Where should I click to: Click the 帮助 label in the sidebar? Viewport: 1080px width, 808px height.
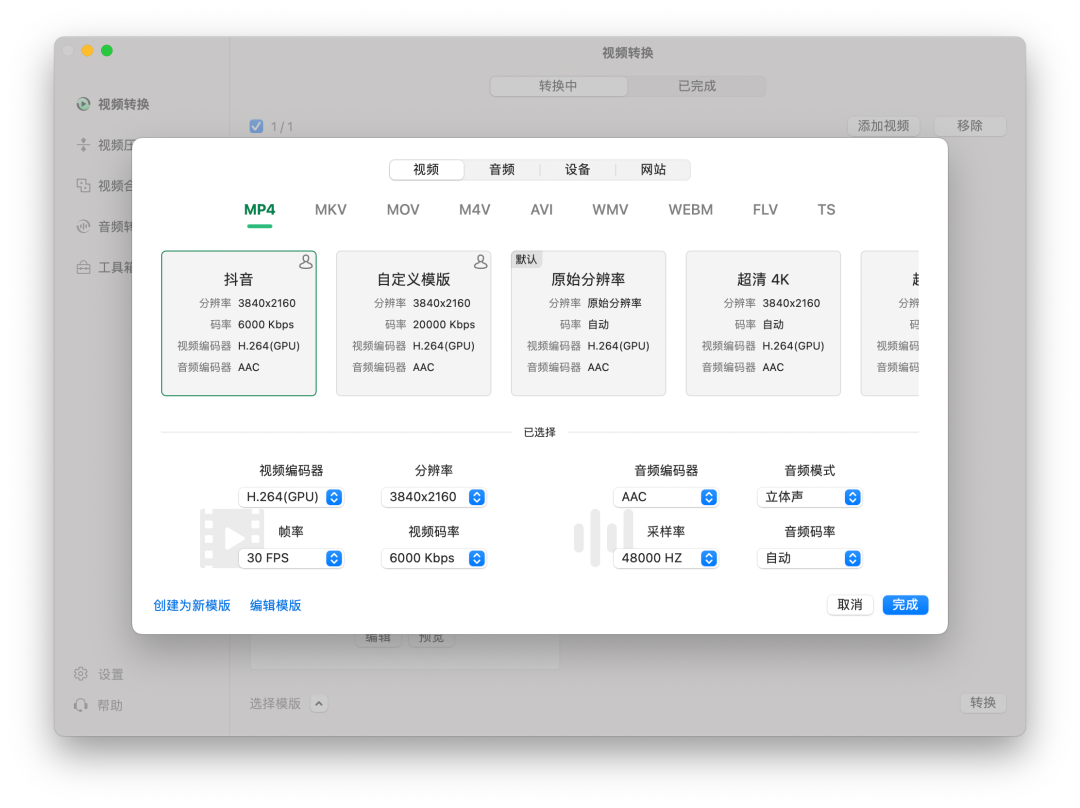point(110,705)
